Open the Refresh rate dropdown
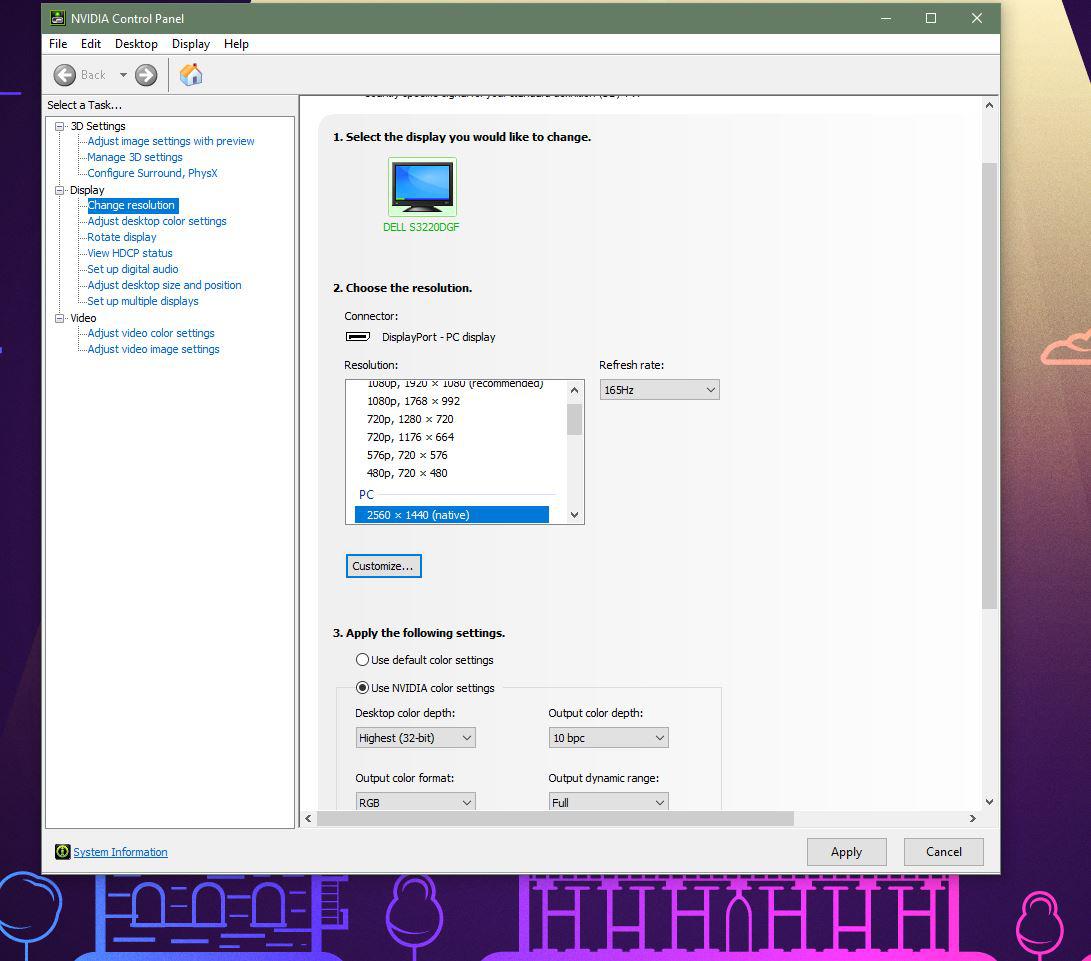The width and height of the screenshot is (1091, 961). tap(659, 390)
